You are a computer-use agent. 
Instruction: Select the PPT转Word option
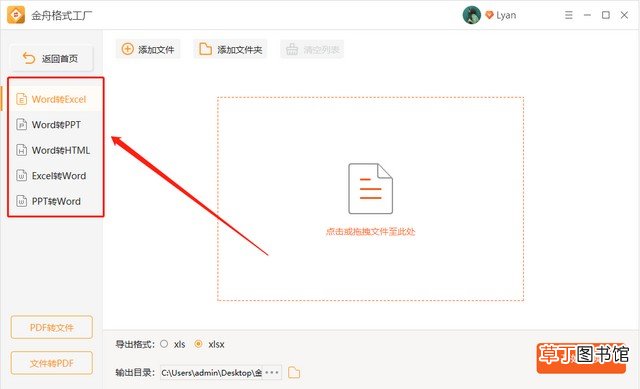pos(56,201)
